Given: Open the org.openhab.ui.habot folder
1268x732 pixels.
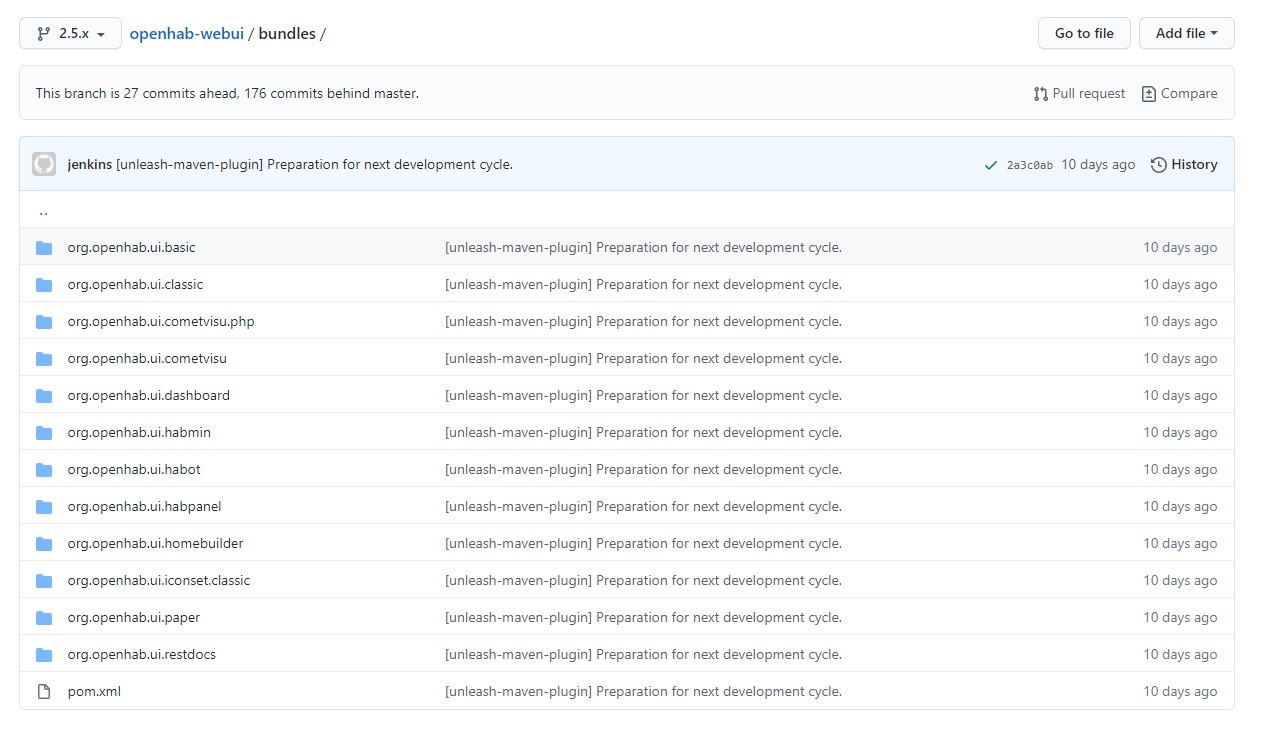Looking at the screenshot, I should tap(134, 469).
